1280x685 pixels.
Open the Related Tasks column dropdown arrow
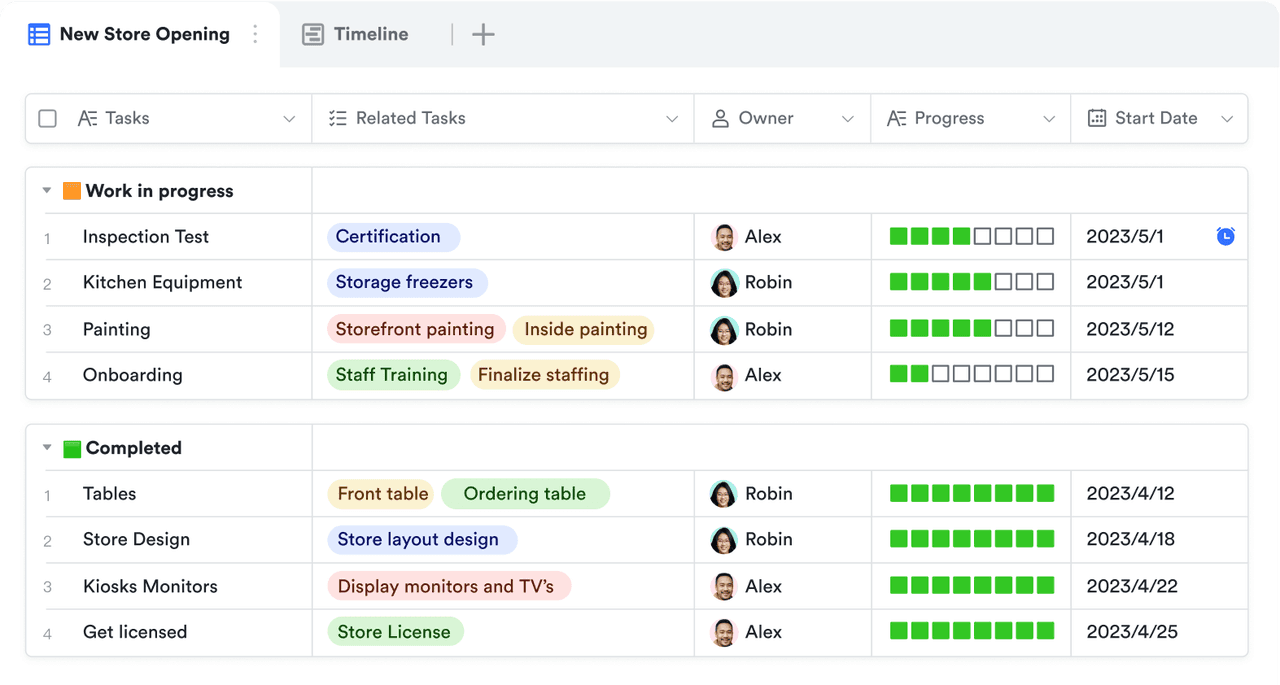pos(672,119)
